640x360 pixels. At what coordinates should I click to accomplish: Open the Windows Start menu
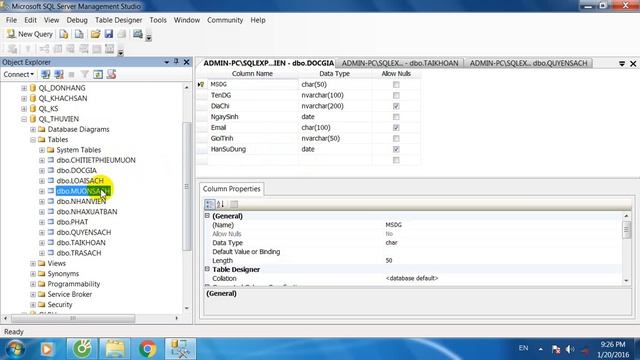click(16, 349)
